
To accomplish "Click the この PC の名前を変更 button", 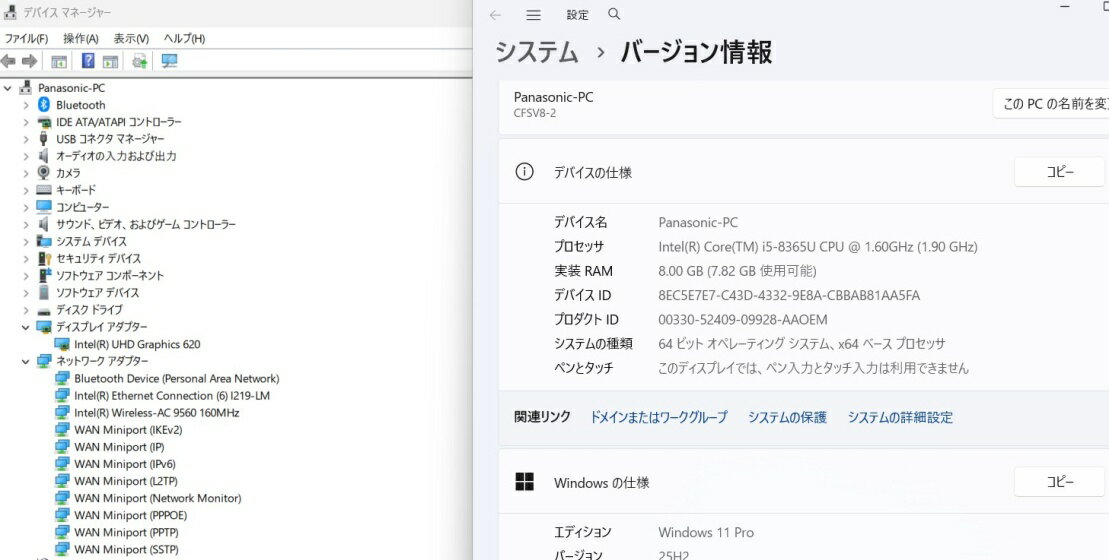I will pyautogui.click(x=1052, y=104).
